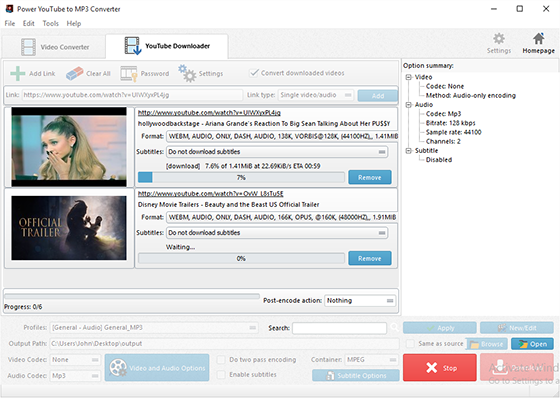Toggle Convert downloaded videos checkbox
The width and height of the screenshot is (560, 398).
(x=254, y=73)
